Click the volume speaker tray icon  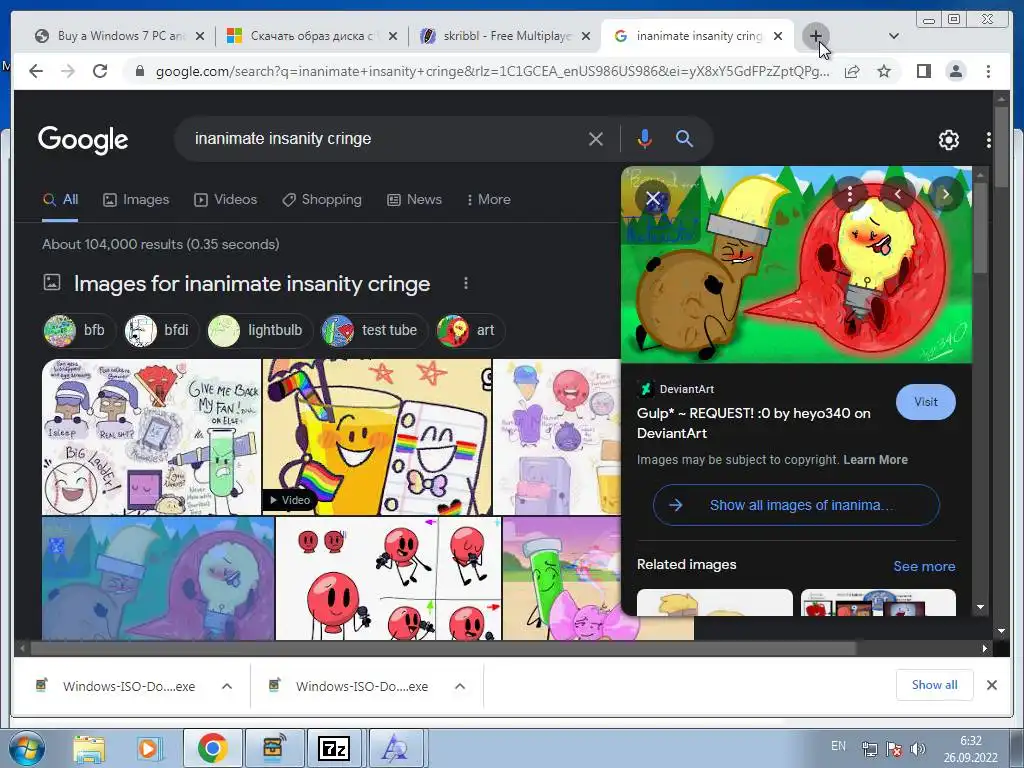pyautogui.click(x=918, y=749)
